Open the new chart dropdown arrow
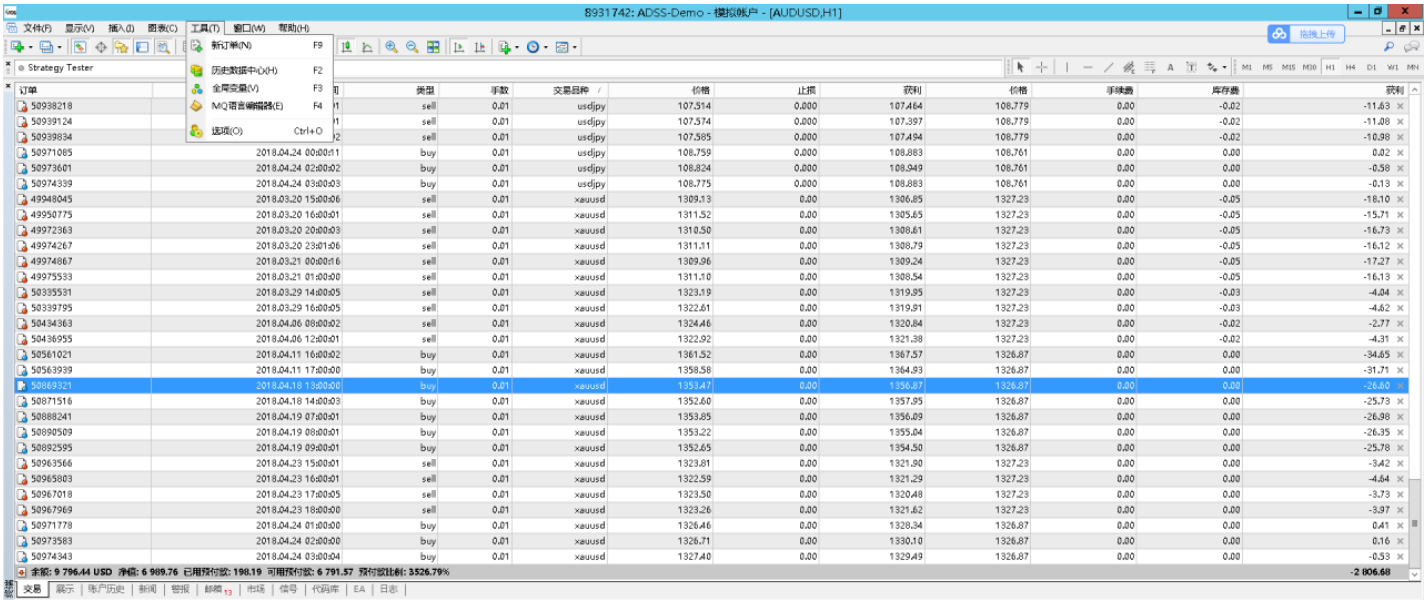 tap(30, 47)
